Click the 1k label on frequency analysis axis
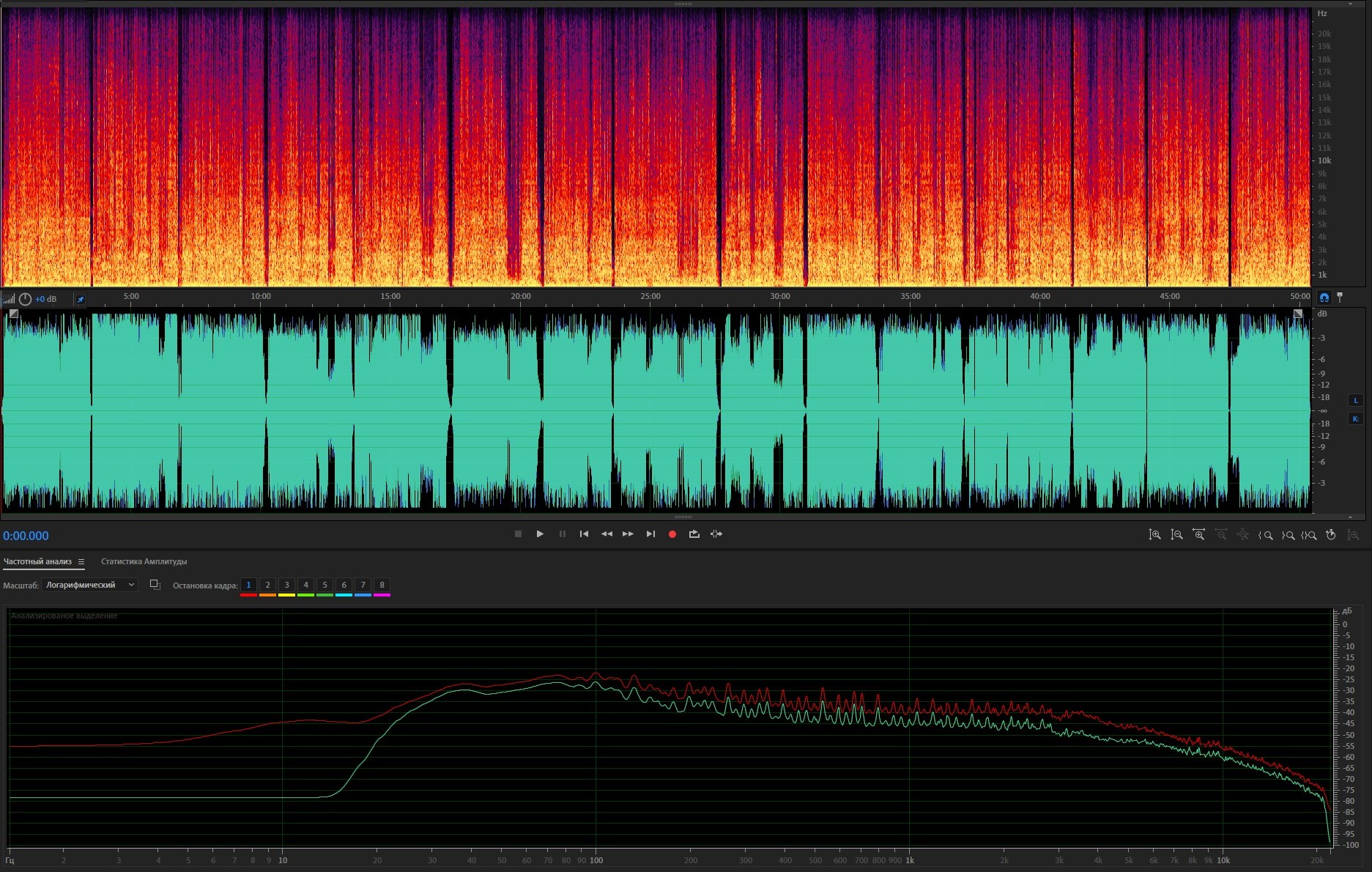Image resolution: width=1372 pixels, height=872 pixels. coord(910,860)
